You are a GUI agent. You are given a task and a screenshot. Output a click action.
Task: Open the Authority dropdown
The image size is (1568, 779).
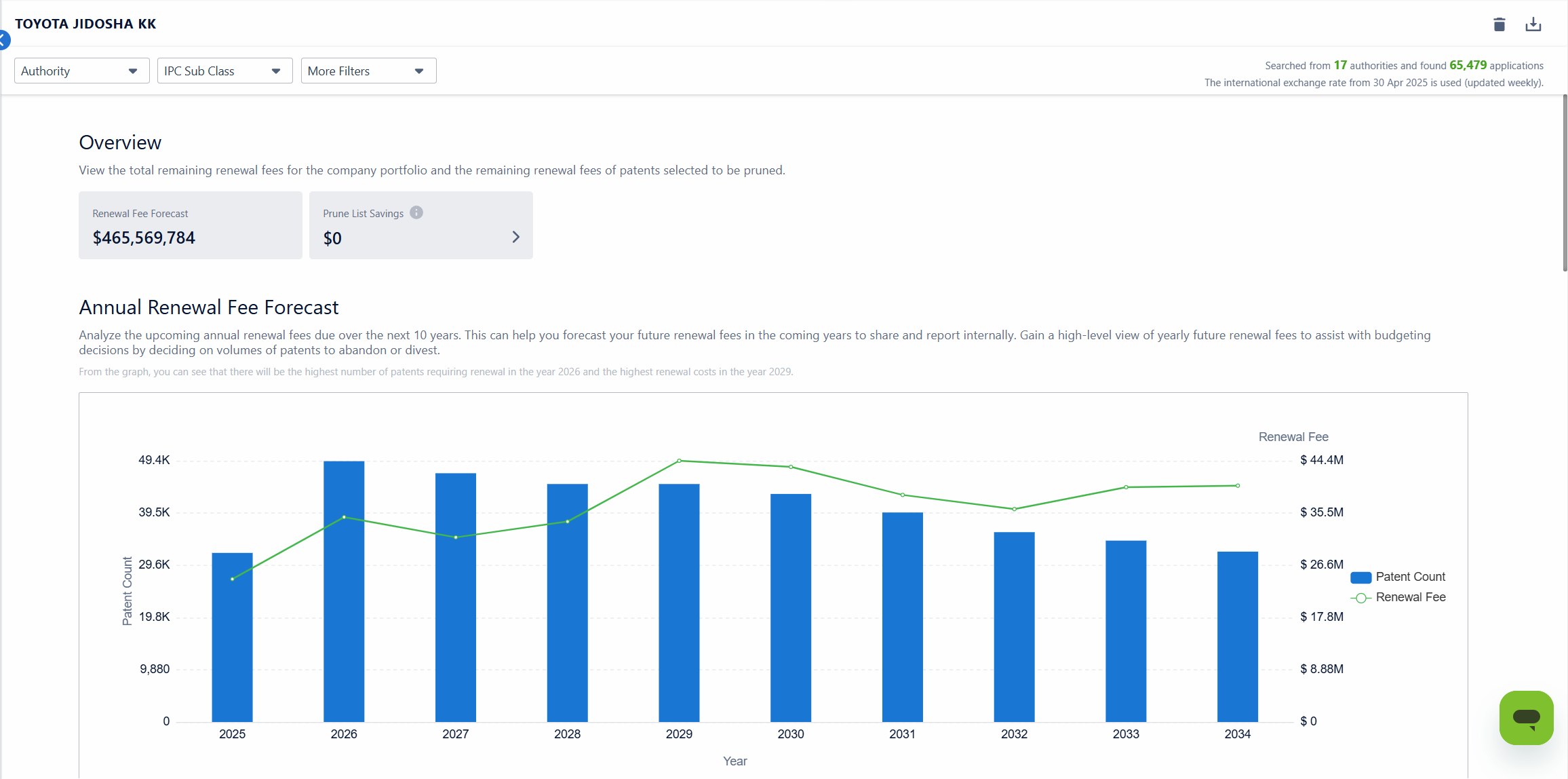point(81,71)
